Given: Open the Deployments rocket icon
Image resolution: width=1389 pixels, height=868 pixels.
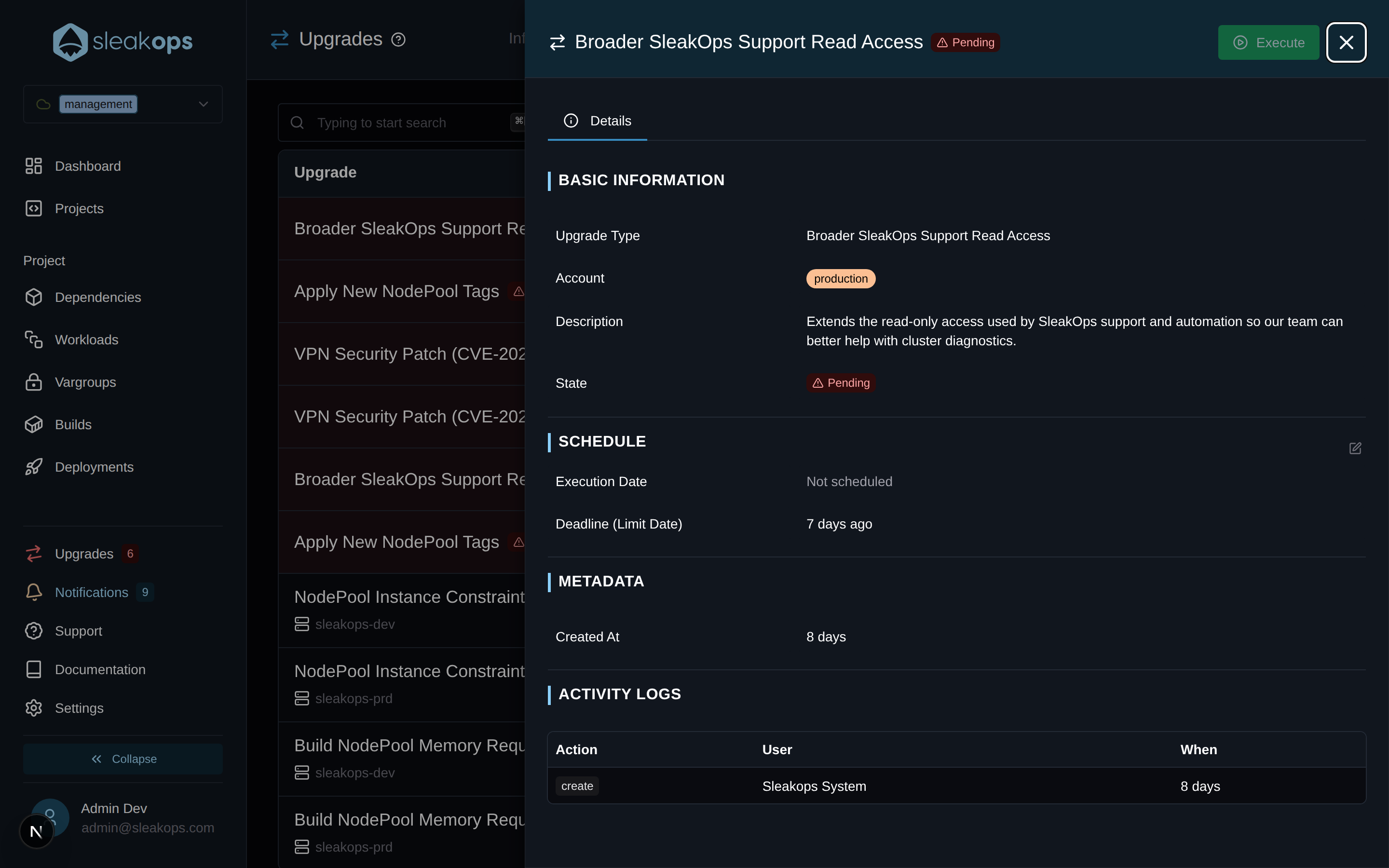Looking at the screenshot, I should coord(34,467).
